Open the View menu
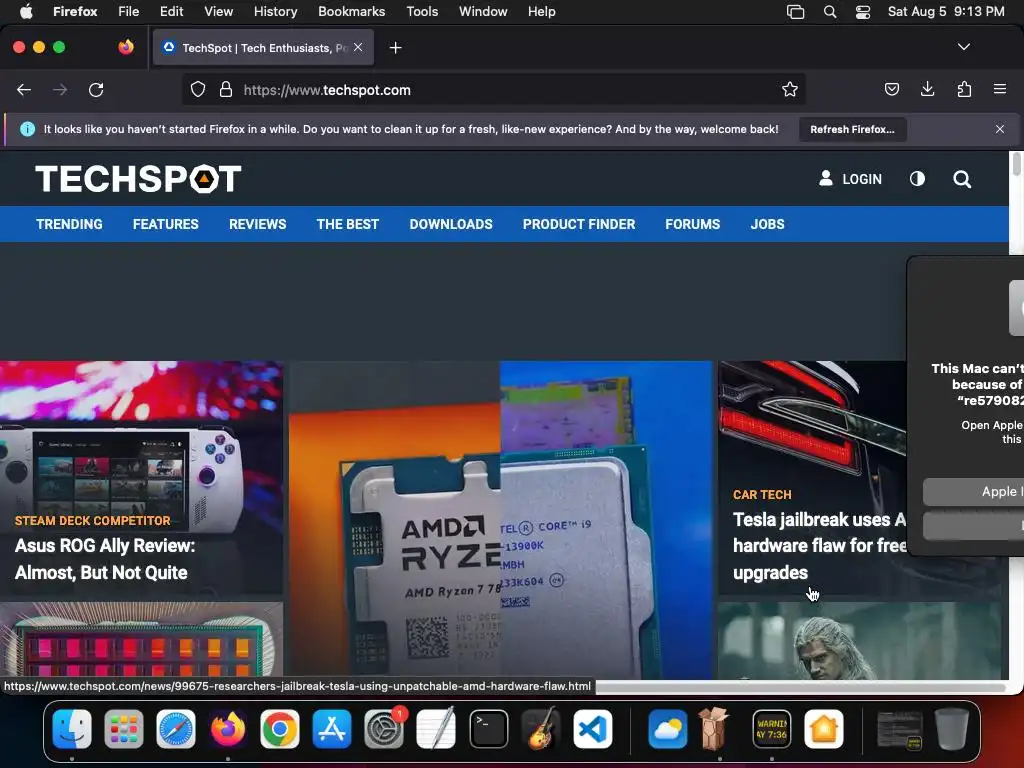 (x=218, y=12)
